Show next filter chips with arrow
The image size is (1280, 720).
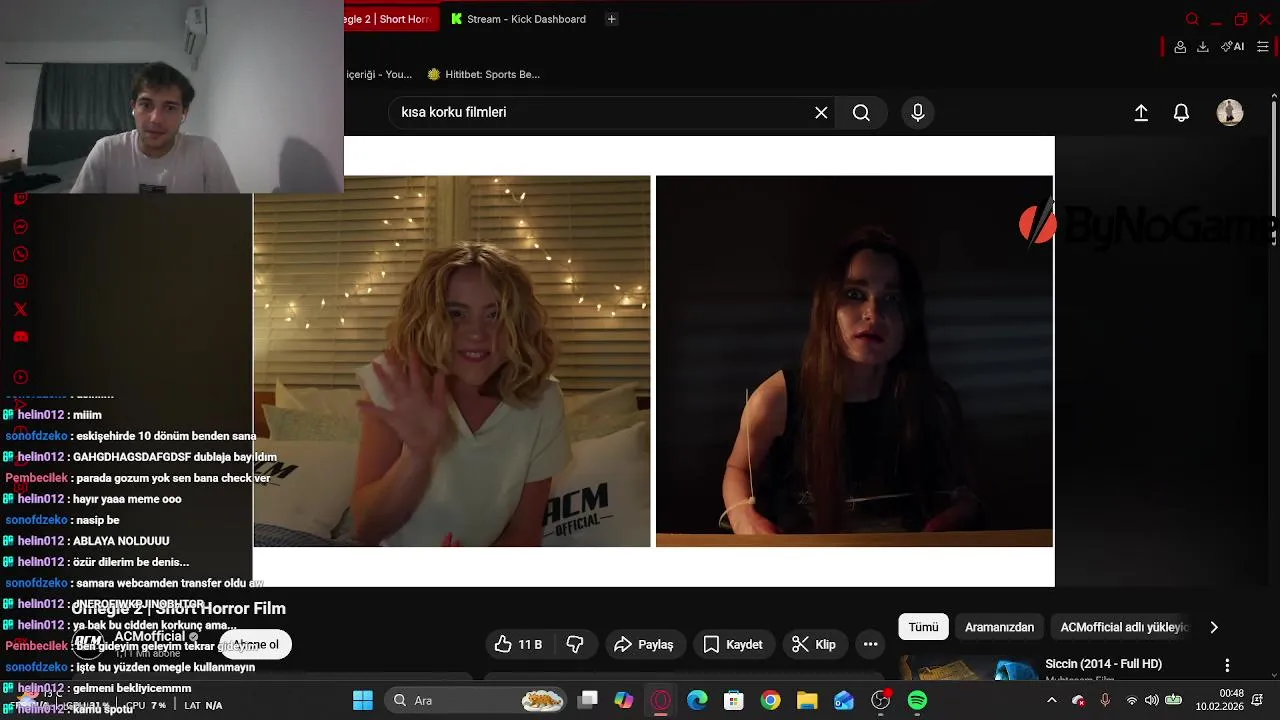tap(1214, 627)
